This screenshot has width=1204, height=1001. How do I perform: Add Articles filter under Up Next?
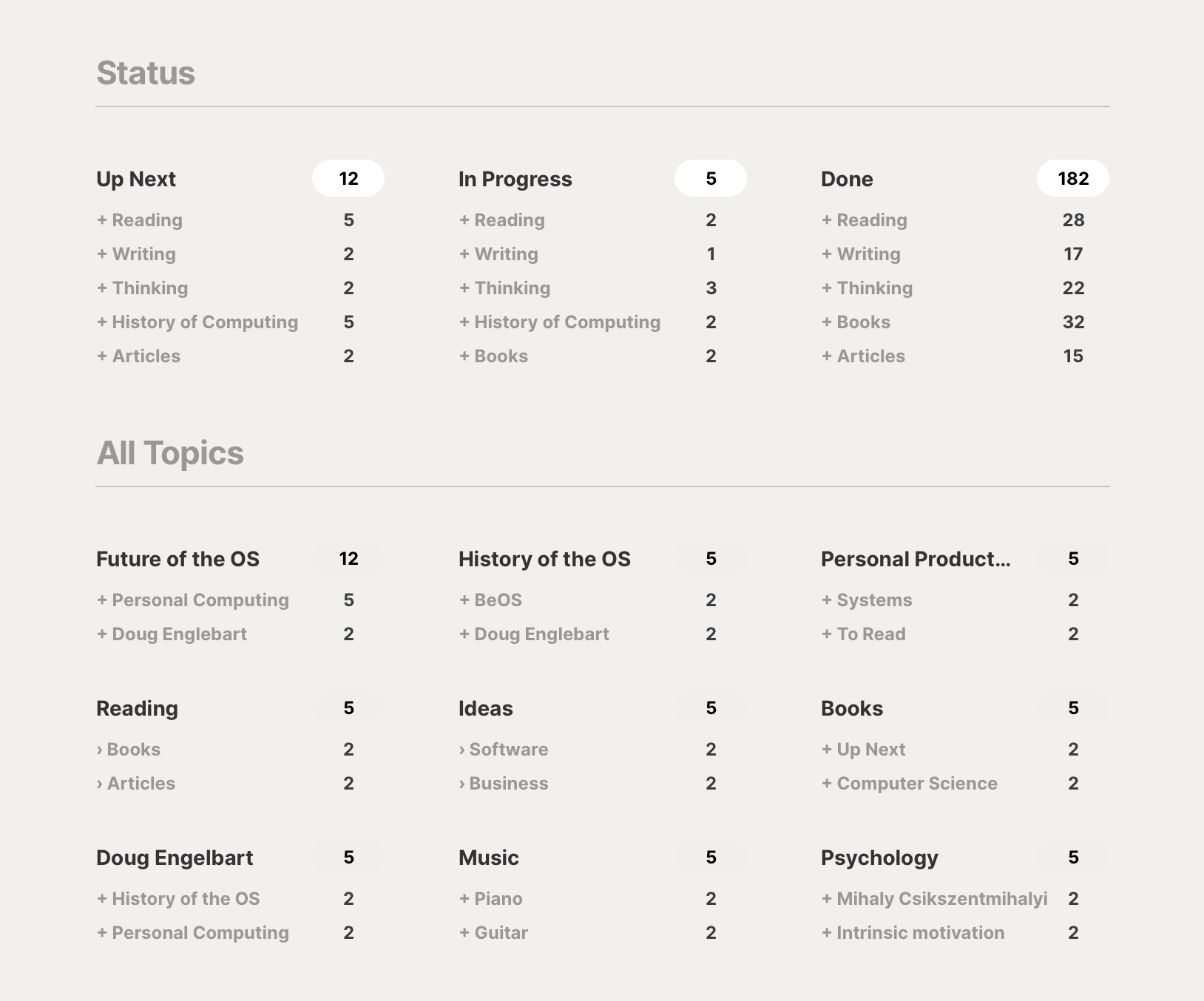[x=138, y=356]
